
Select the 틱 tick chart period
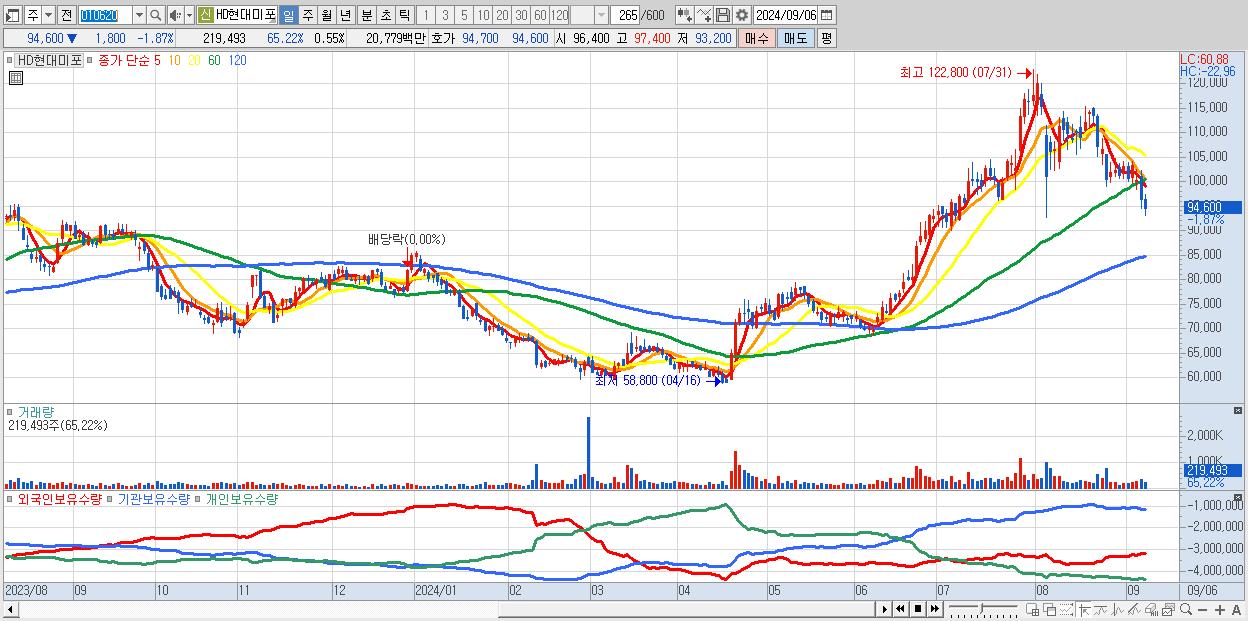pos(404,15)
